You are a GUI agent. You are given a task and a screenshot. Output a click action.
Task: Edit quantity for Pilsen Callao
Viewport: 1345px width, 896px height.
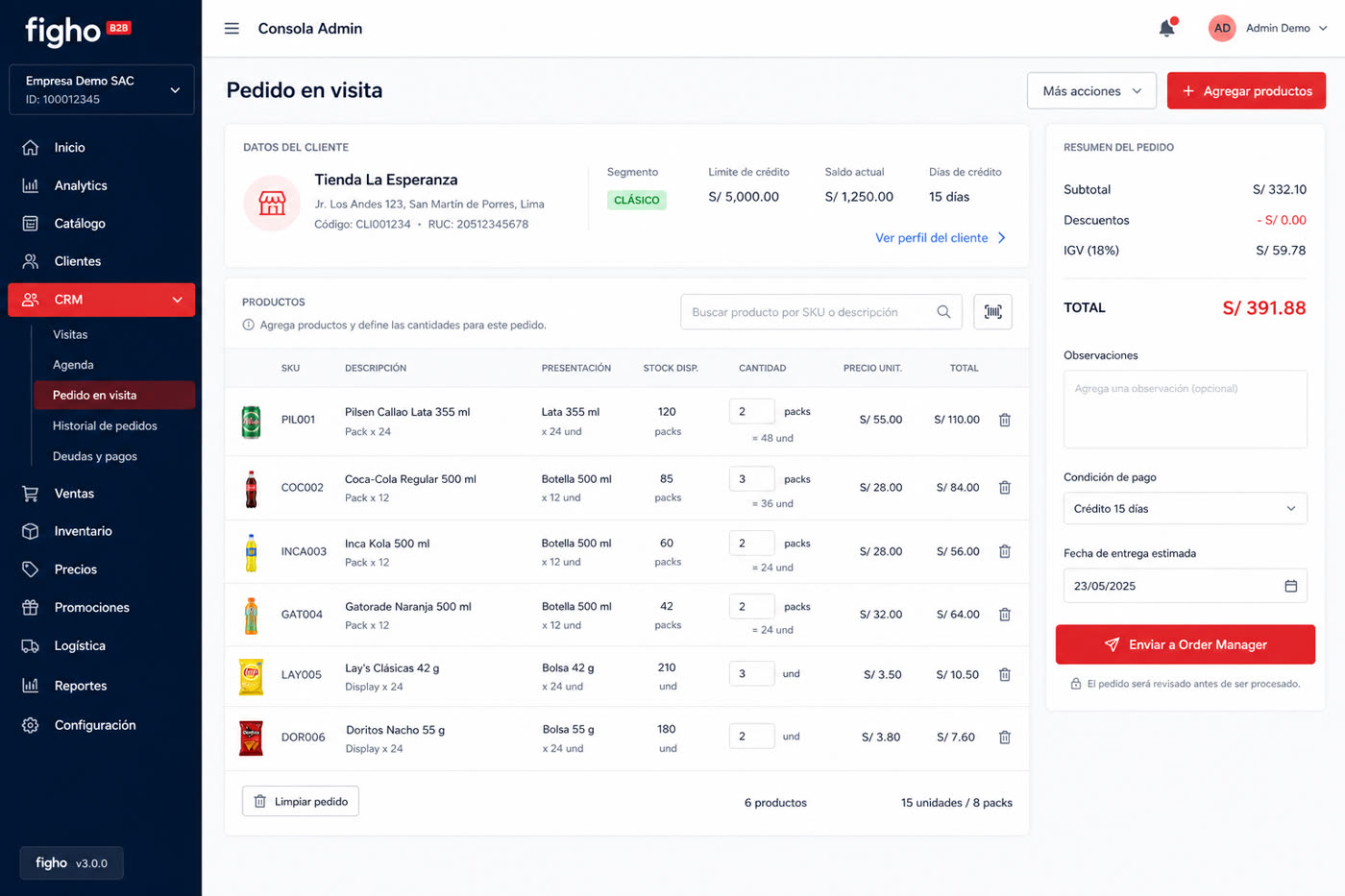[x=751, y=411]
